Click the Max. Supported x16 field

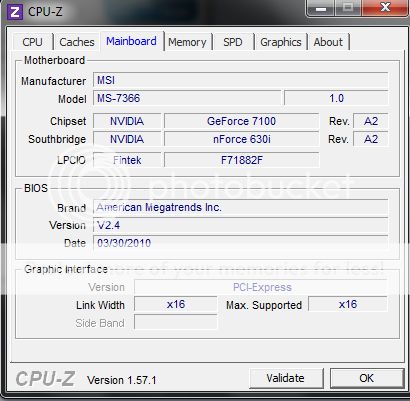coord(348,304)
